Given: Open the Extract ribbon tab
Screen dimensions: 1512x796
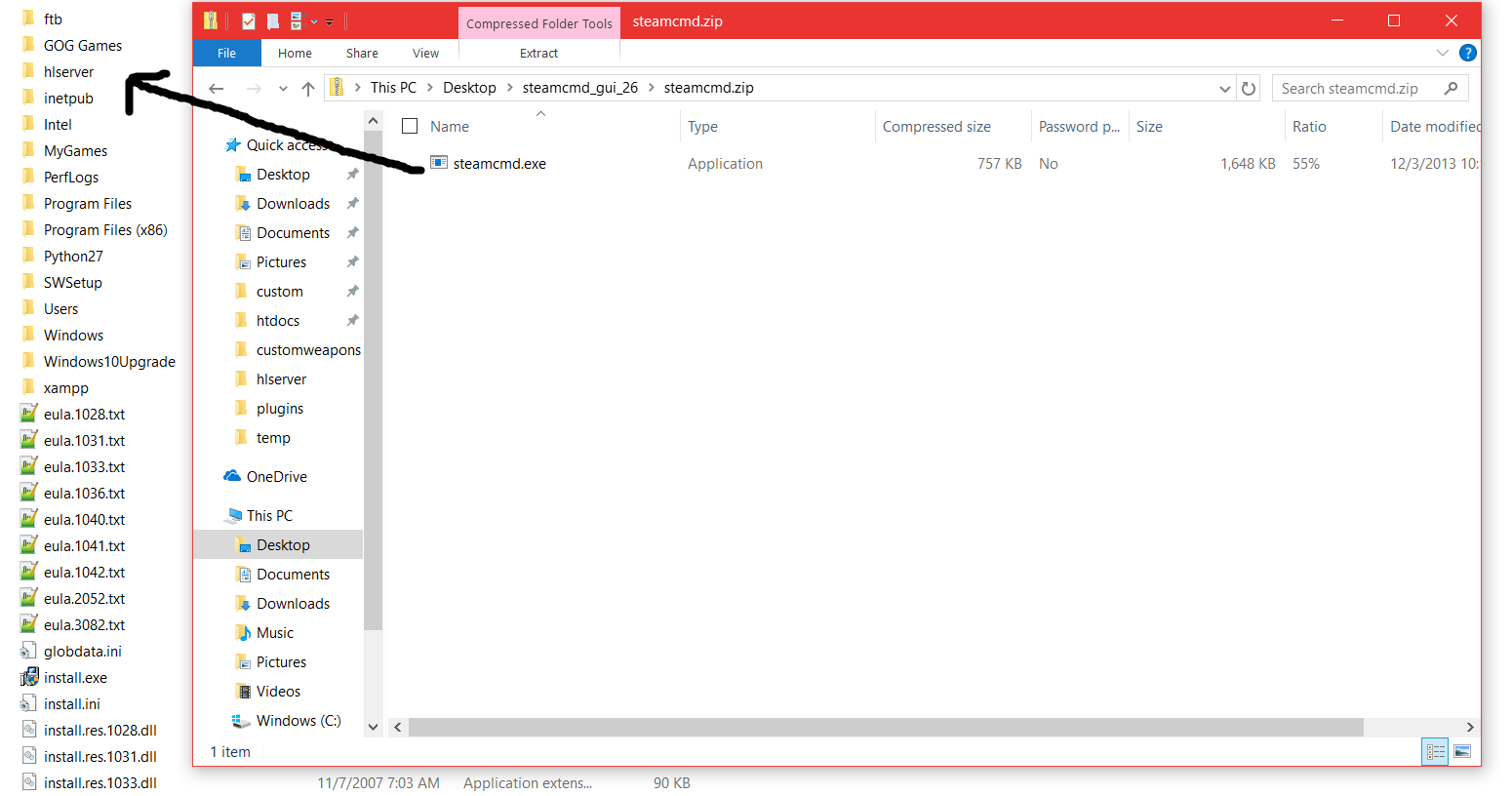Looking at the screenshot, I should (538, 53).
